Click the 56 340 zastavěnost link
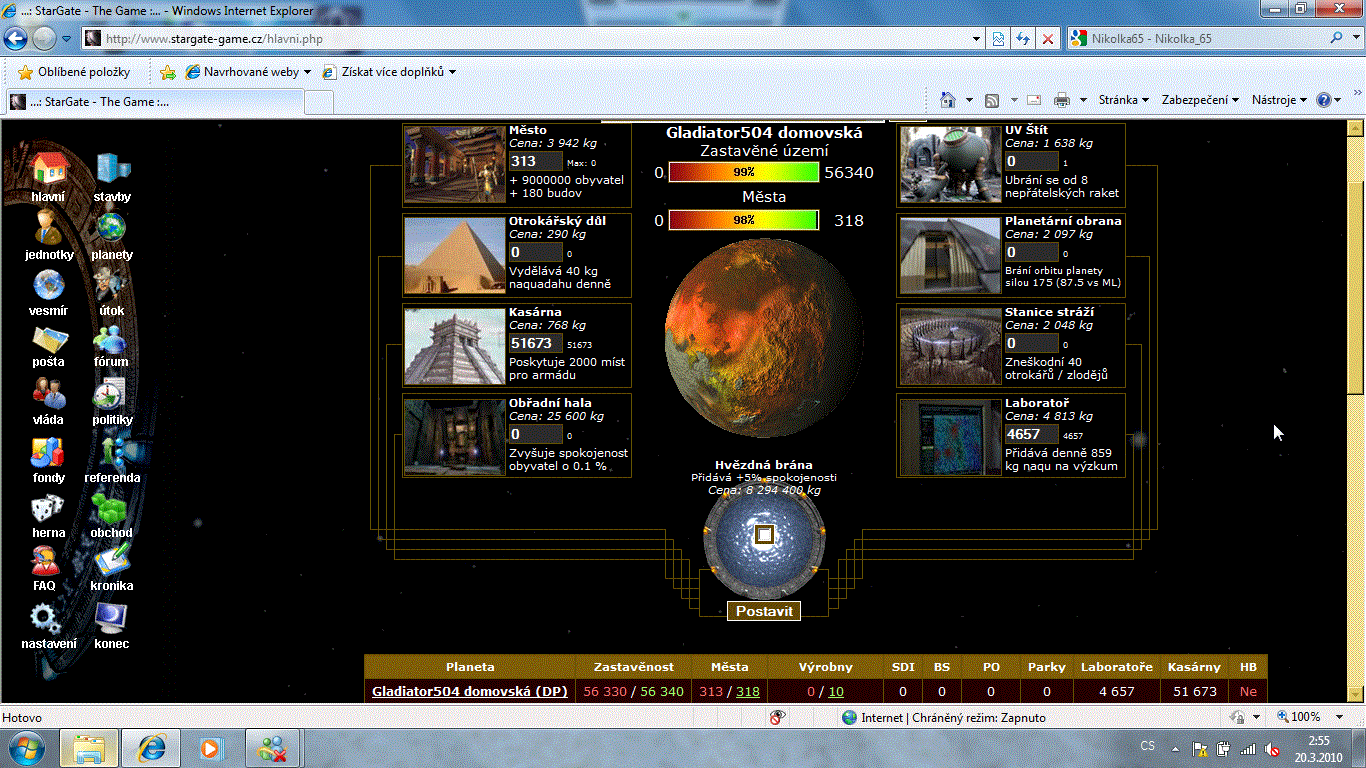 (x=662, y=691)
